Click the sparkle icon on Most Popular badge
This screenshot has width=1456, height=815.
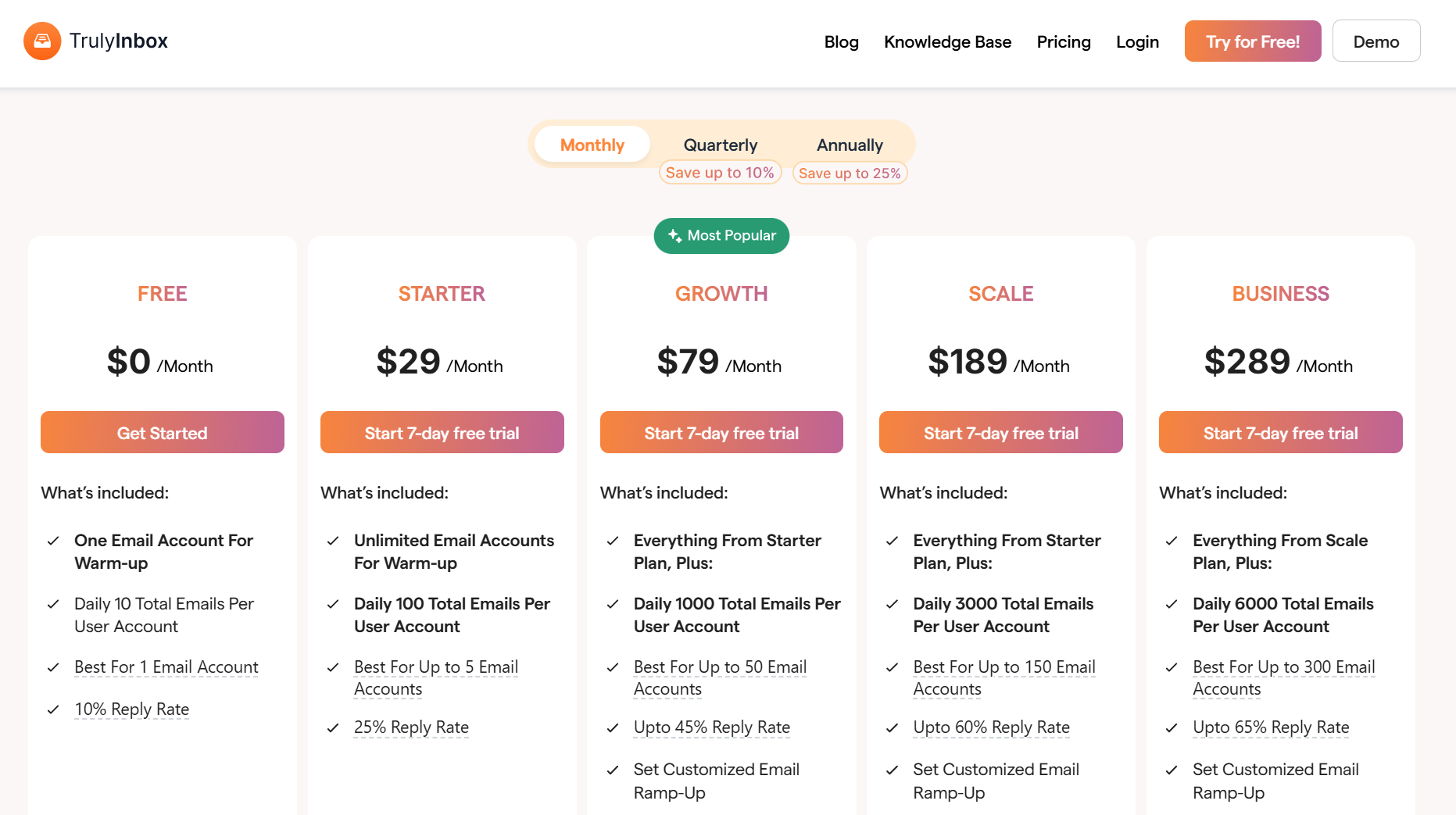coord(674,235)
